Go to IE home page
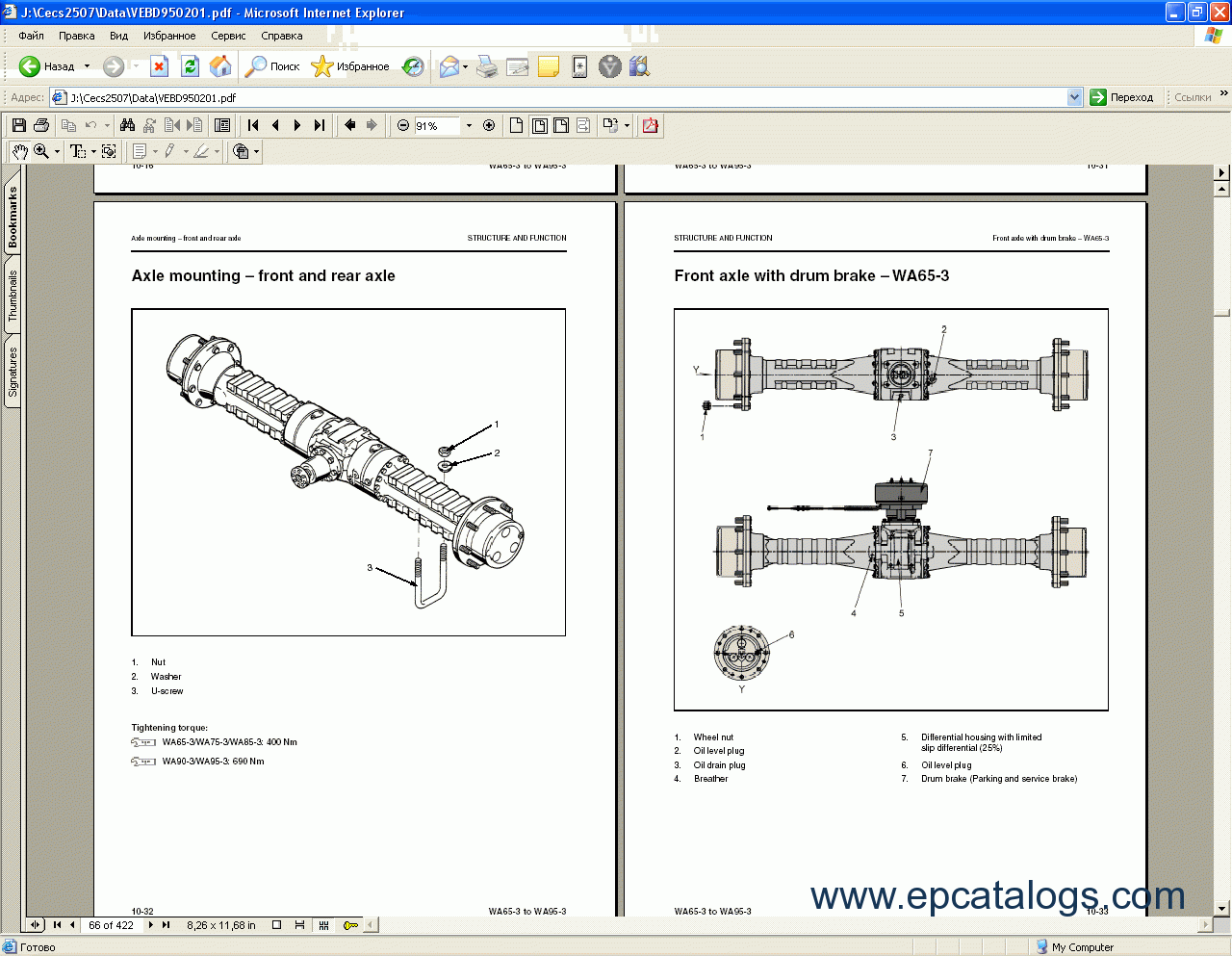Screen dimensions: 1232x956 [220, 66]
